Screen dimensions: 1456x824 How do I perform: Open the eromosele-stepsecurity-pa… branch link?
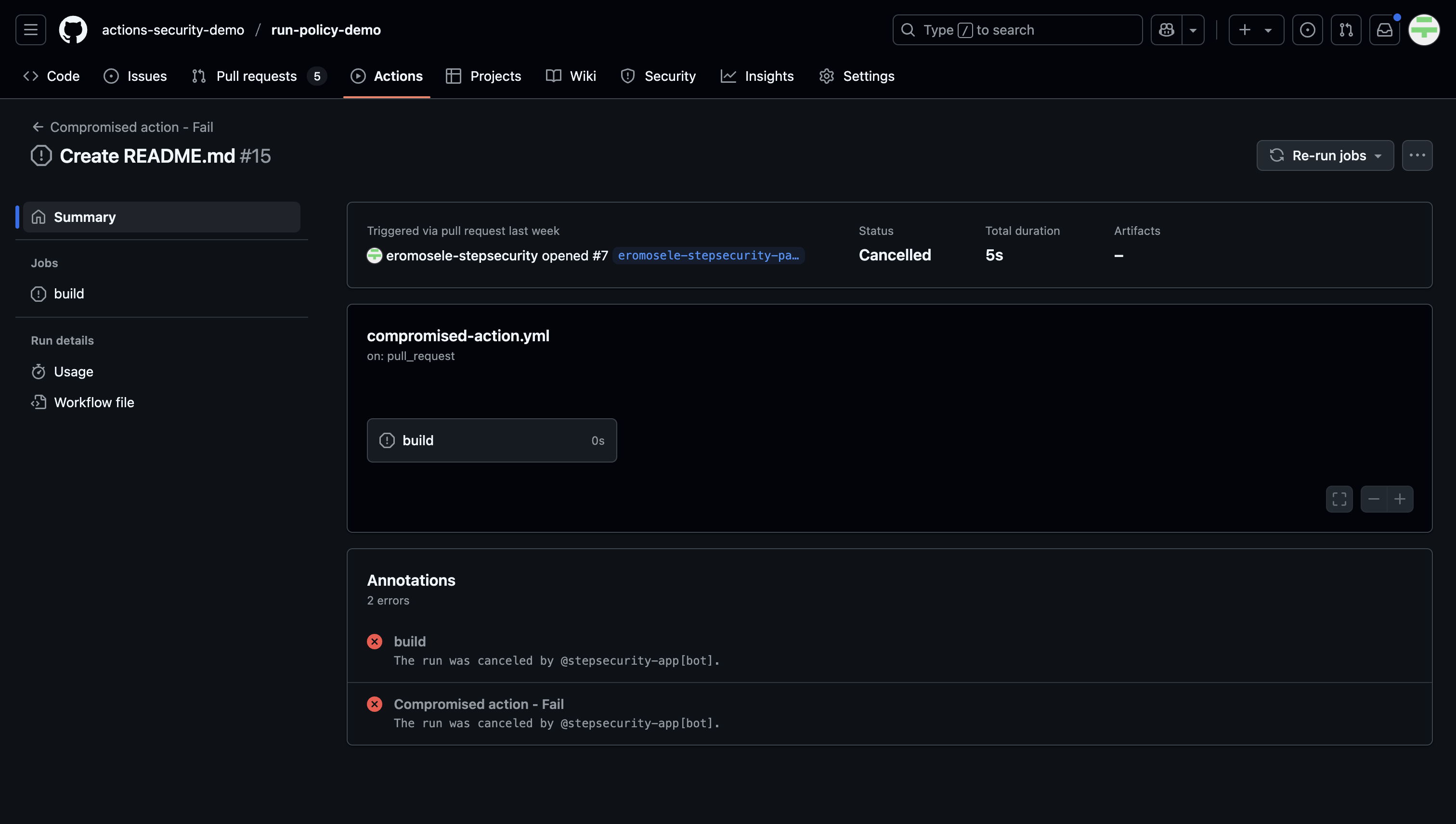[x=708, y=255]
